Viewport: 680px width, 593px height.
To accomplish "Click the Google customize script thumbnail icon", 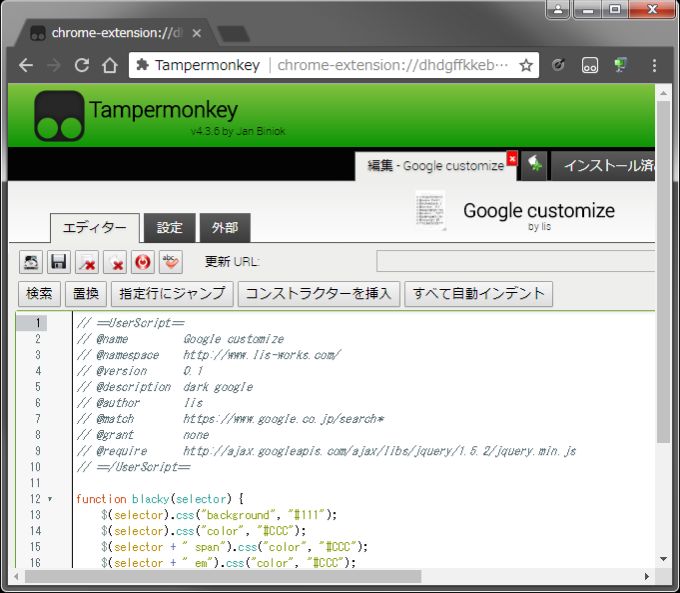I will [430, 210].
